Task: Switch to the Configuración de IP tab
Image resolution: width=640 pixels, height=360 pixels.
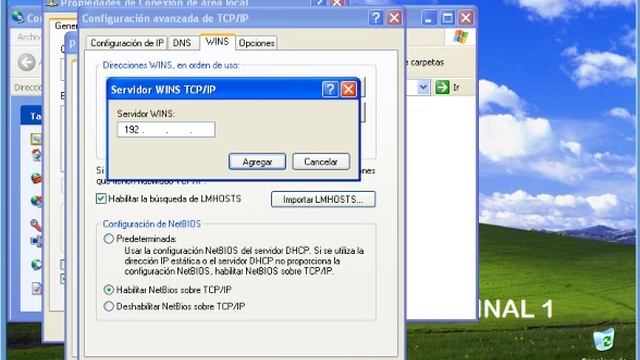Action: point(127,43)
